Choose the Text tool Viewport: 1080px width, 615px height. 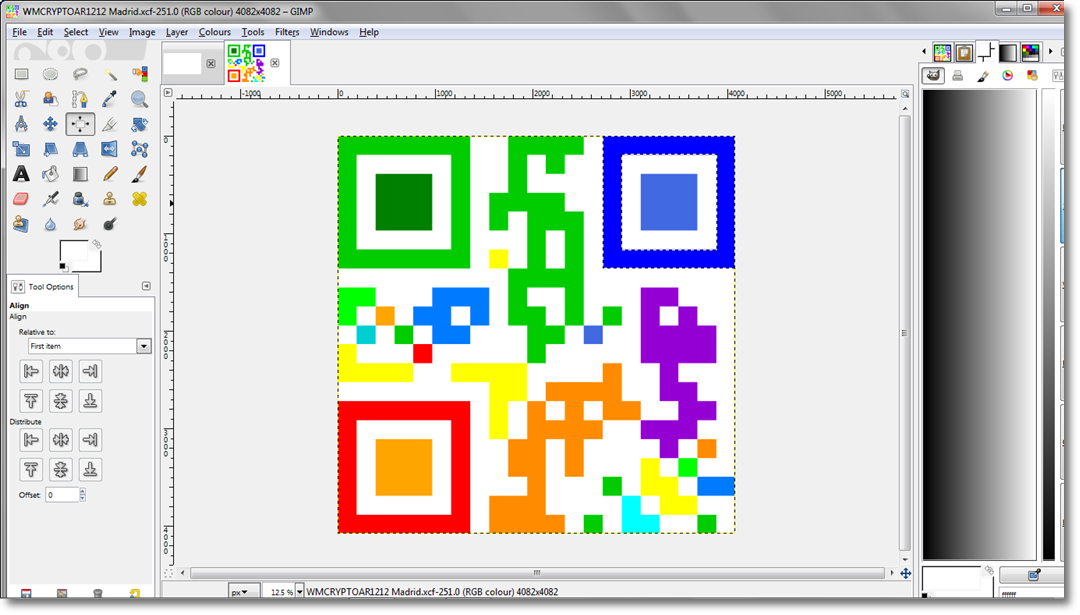coord(21,174)
